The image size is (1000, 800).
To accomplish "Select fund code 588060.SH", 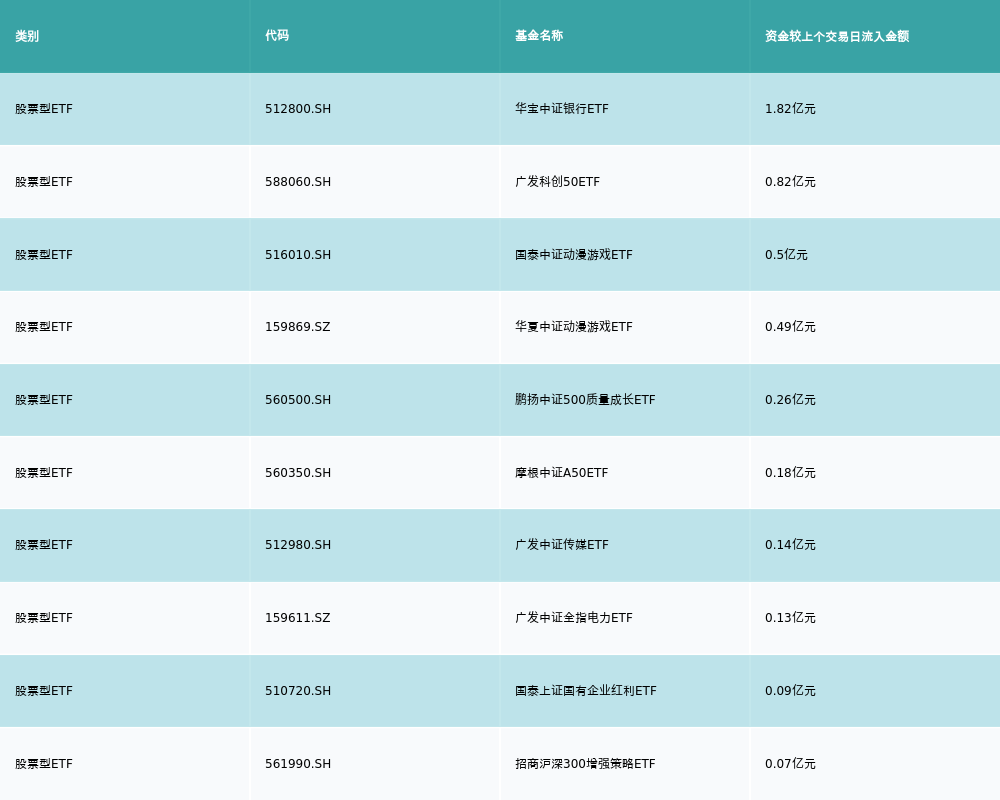I will tap(298, 182).
